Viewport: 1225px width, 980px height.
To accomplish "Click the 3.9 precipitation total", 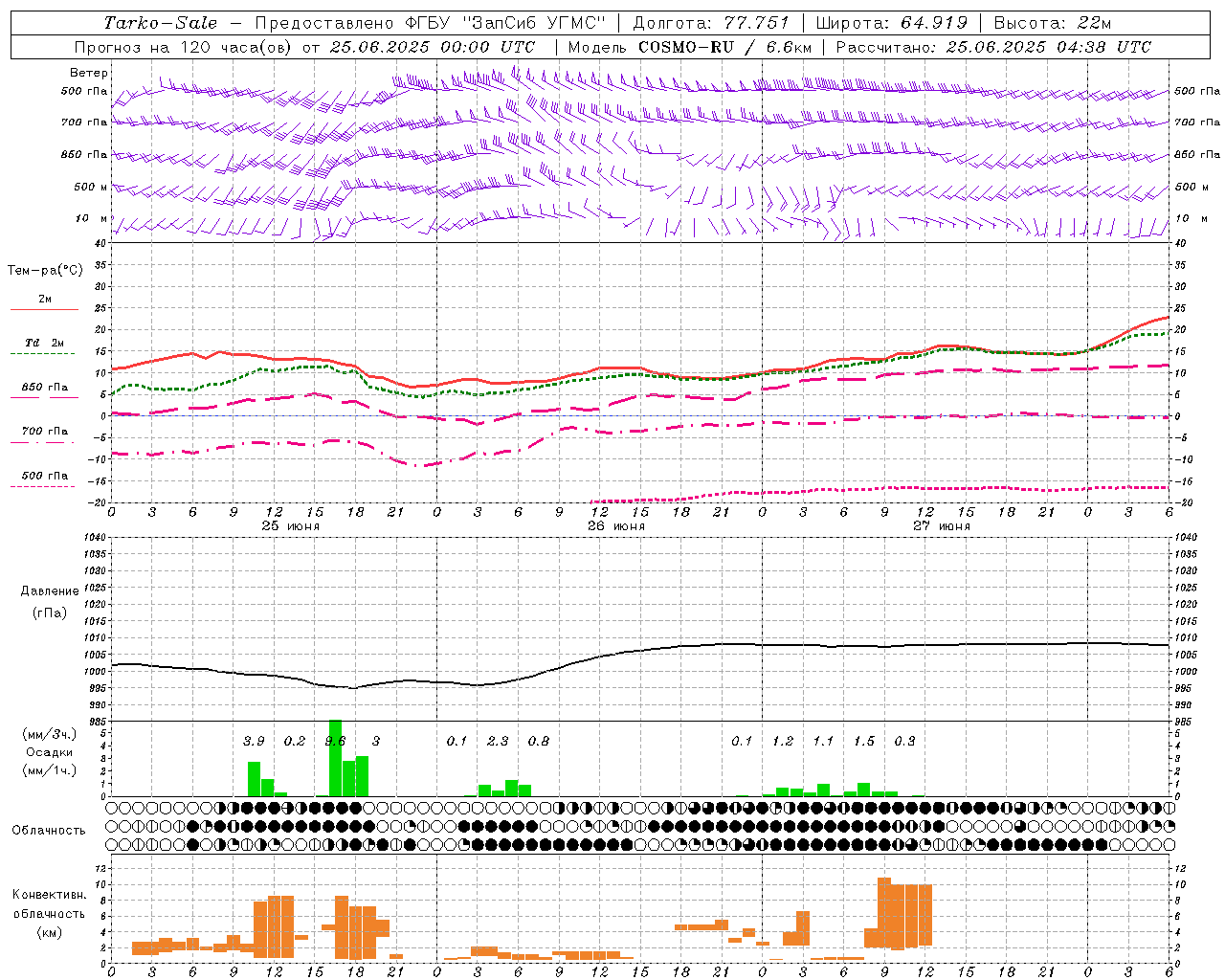I will coord(254,742).
